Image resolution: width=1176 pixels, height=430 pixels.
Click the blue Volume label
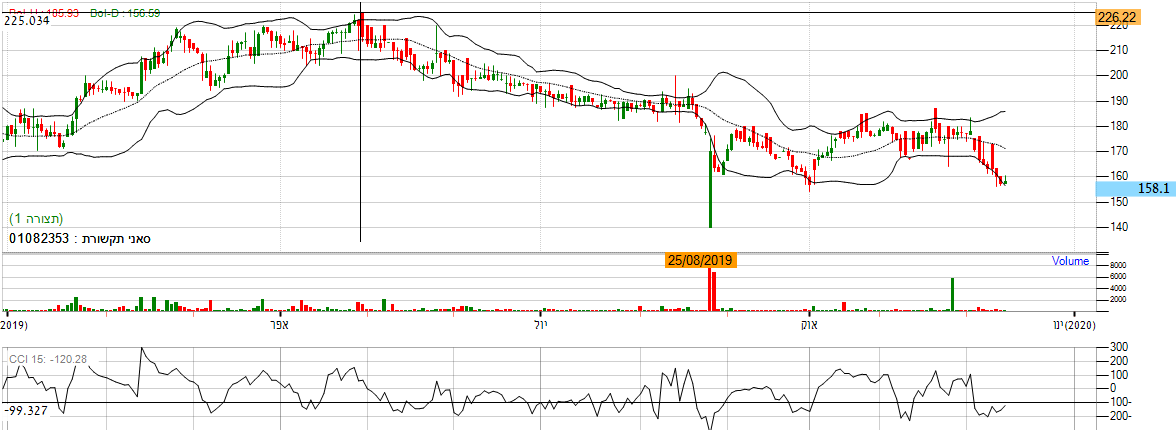pos(1070,262)
